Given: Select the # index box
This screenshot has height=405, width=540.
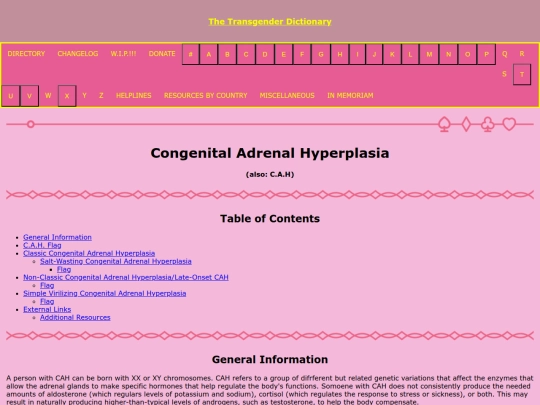Looking at the screenshot, I should click(190, 54).
